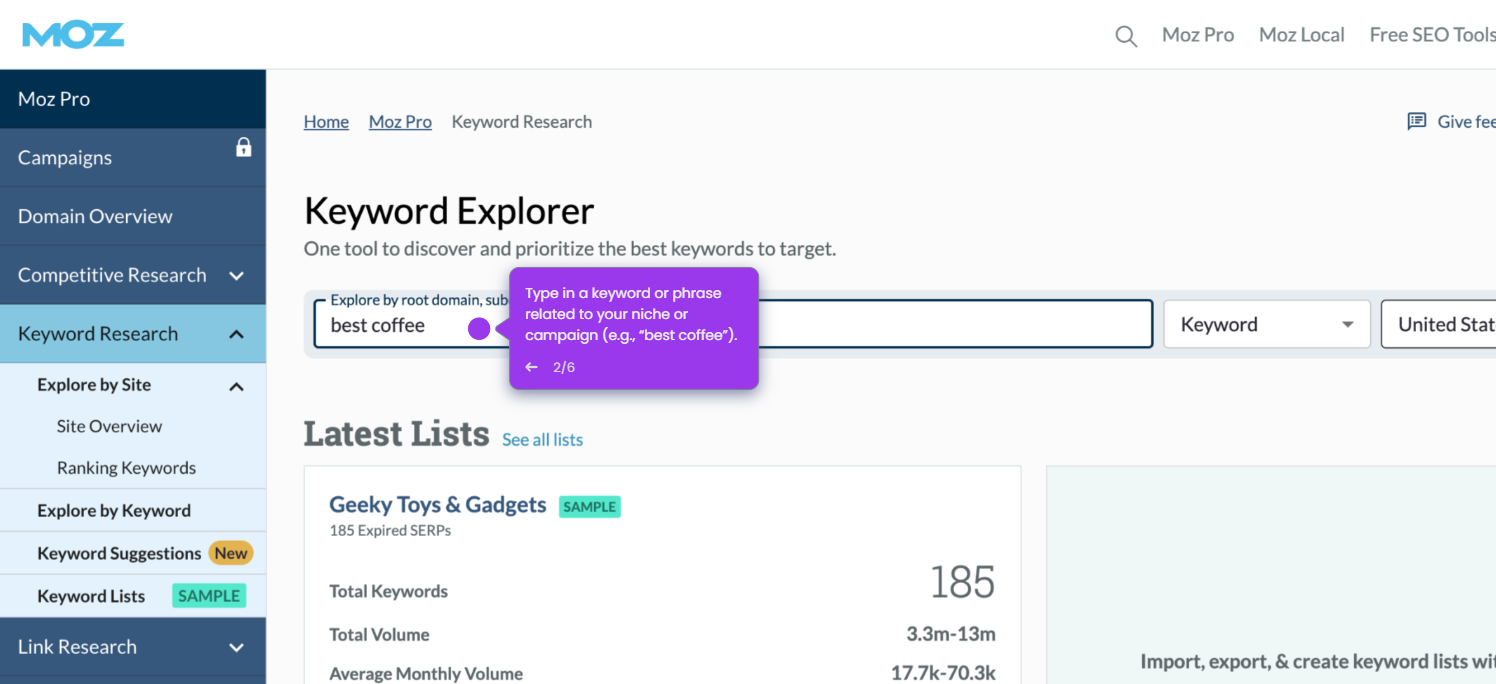
Task: Click the See all lists link
Action: pyautogui.click(x=542, y=439)
